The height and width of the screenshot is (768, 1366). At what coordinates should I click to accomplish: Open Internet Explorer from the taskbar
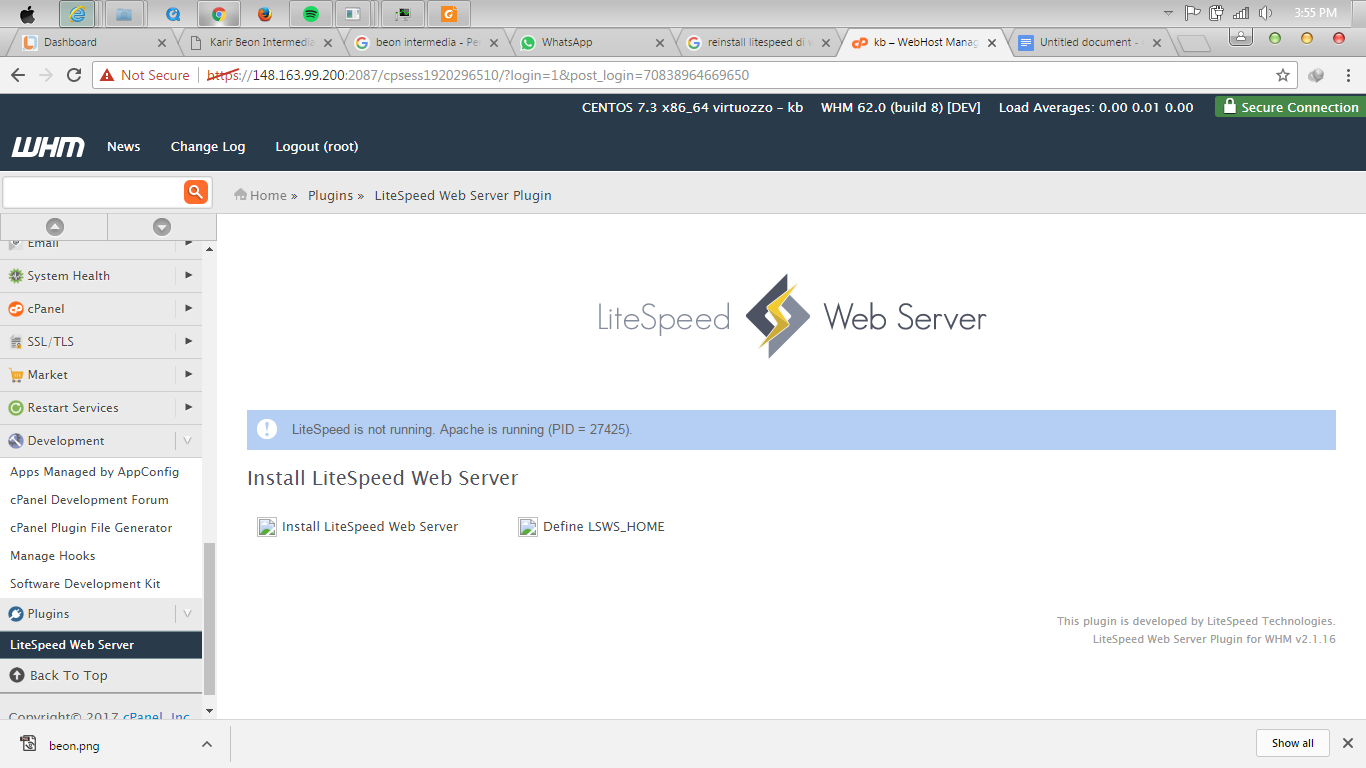[78, 14]
